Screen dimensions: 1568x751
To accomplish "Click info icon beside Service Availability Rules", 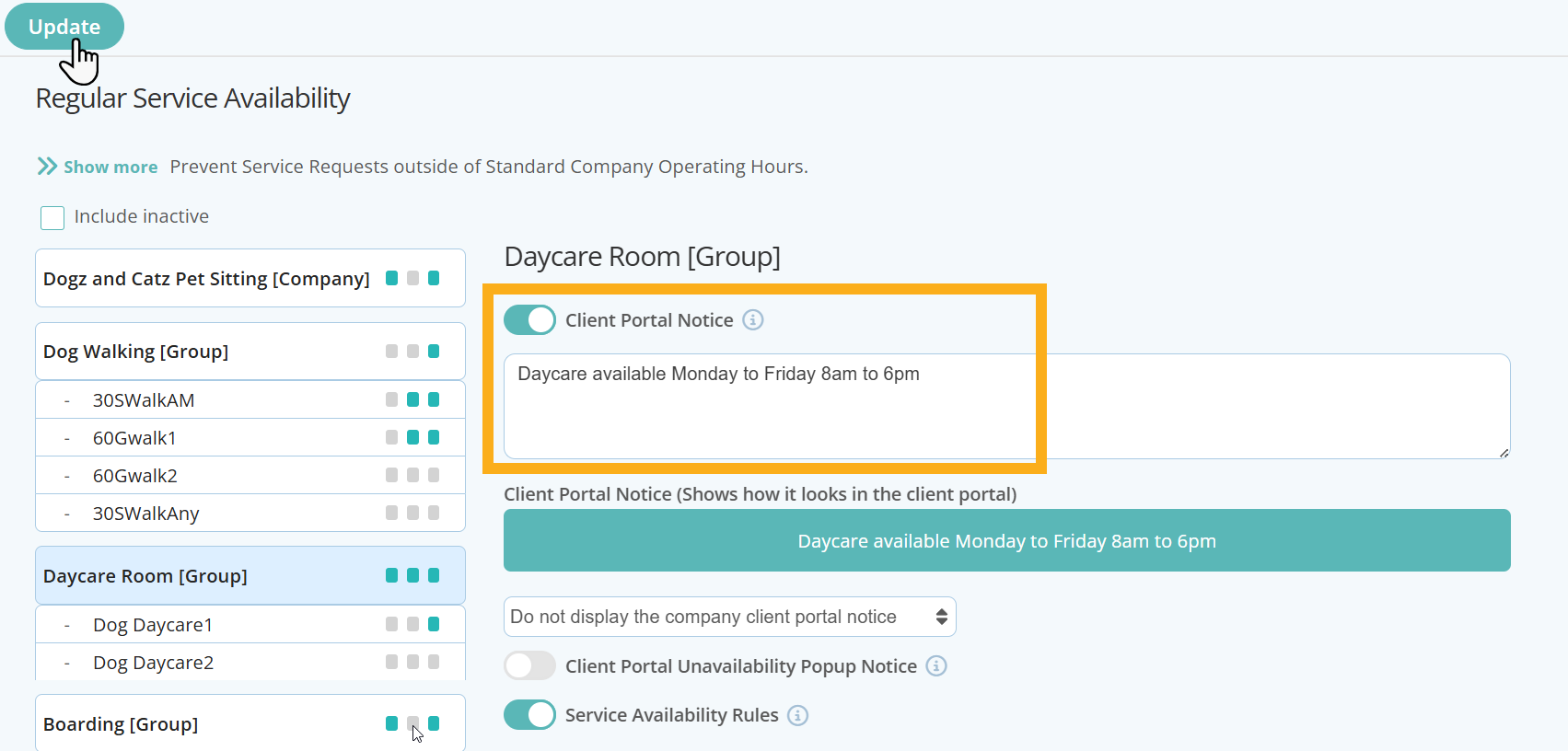I will pos(798,715).
